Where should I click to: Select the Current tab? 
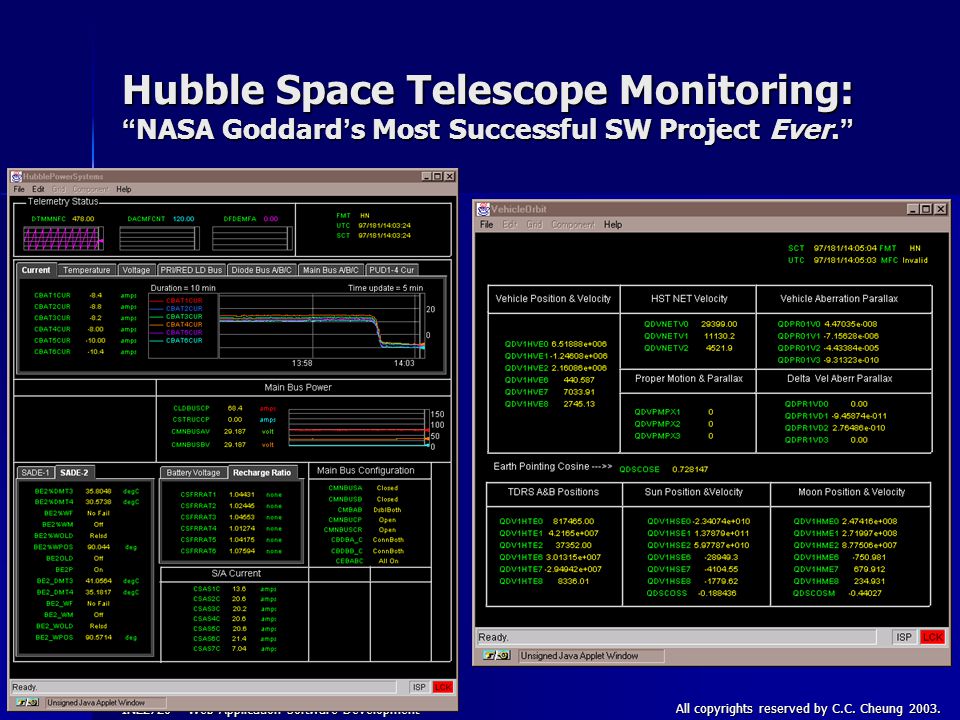tap(36, 270)
